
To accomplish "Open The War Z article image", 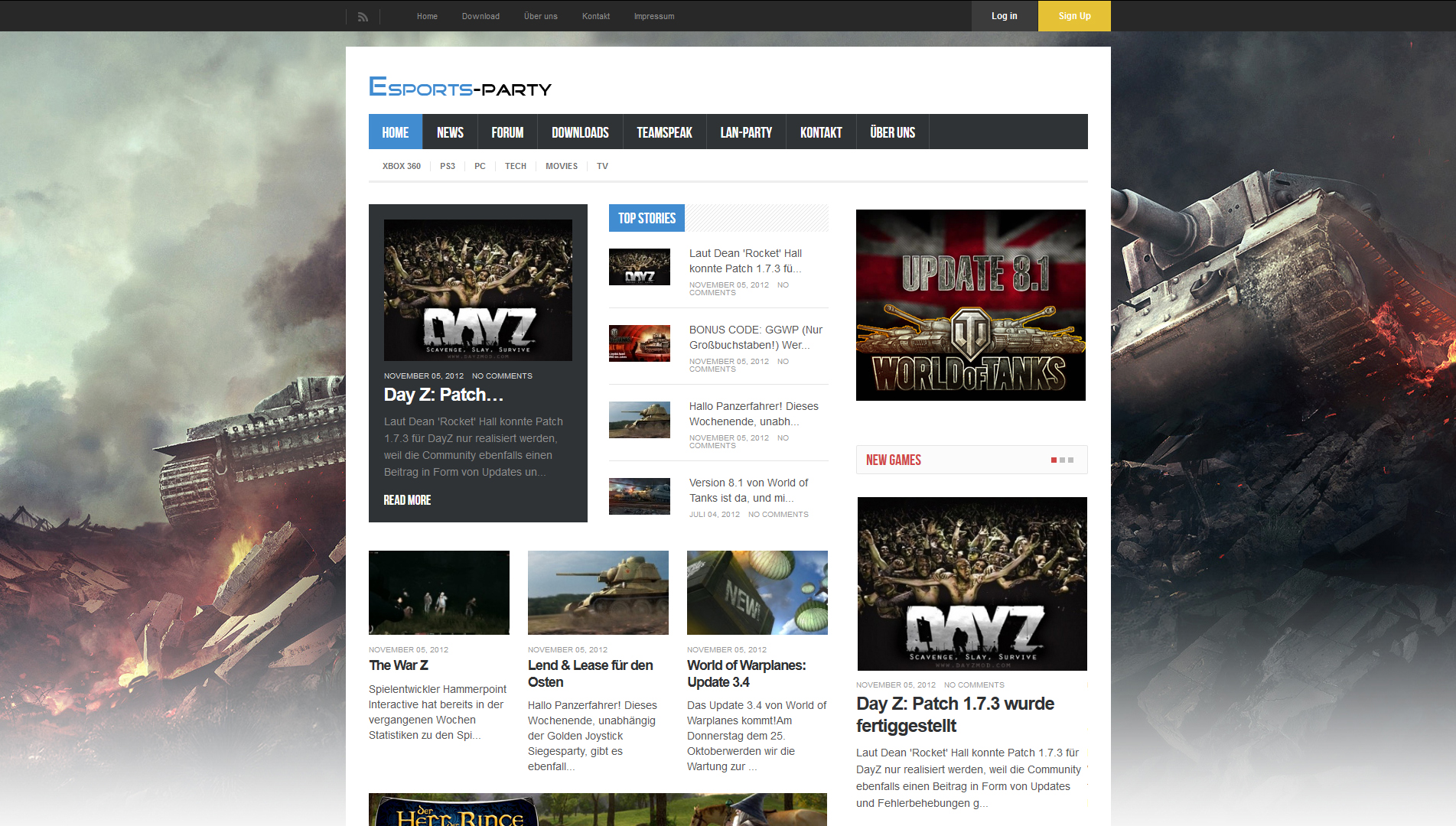I will click(x=439, y=593).
